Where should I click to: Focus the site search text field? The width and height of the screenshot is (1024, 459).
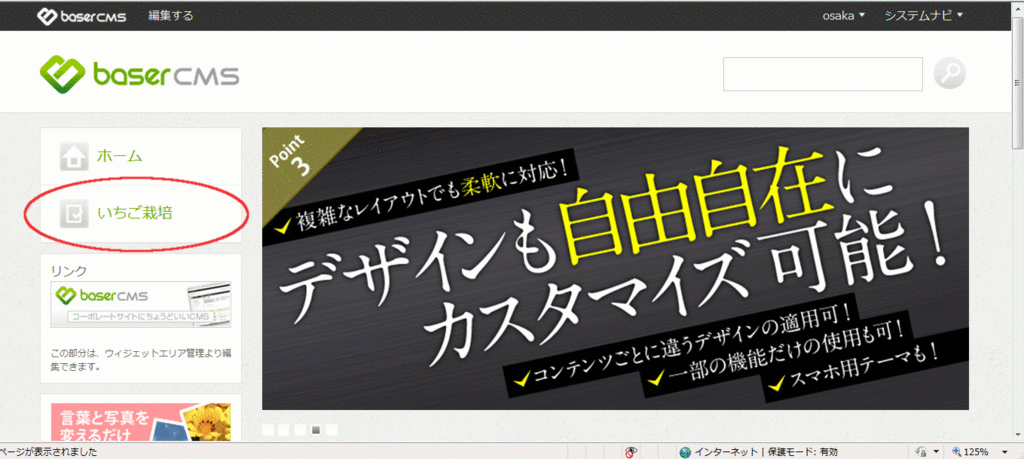click(x=822, y=74)
